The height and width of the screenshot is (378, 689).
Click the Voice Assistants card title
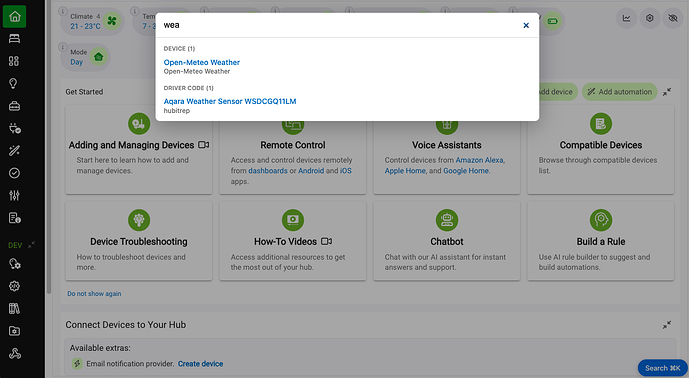click(x=447, y=145)
